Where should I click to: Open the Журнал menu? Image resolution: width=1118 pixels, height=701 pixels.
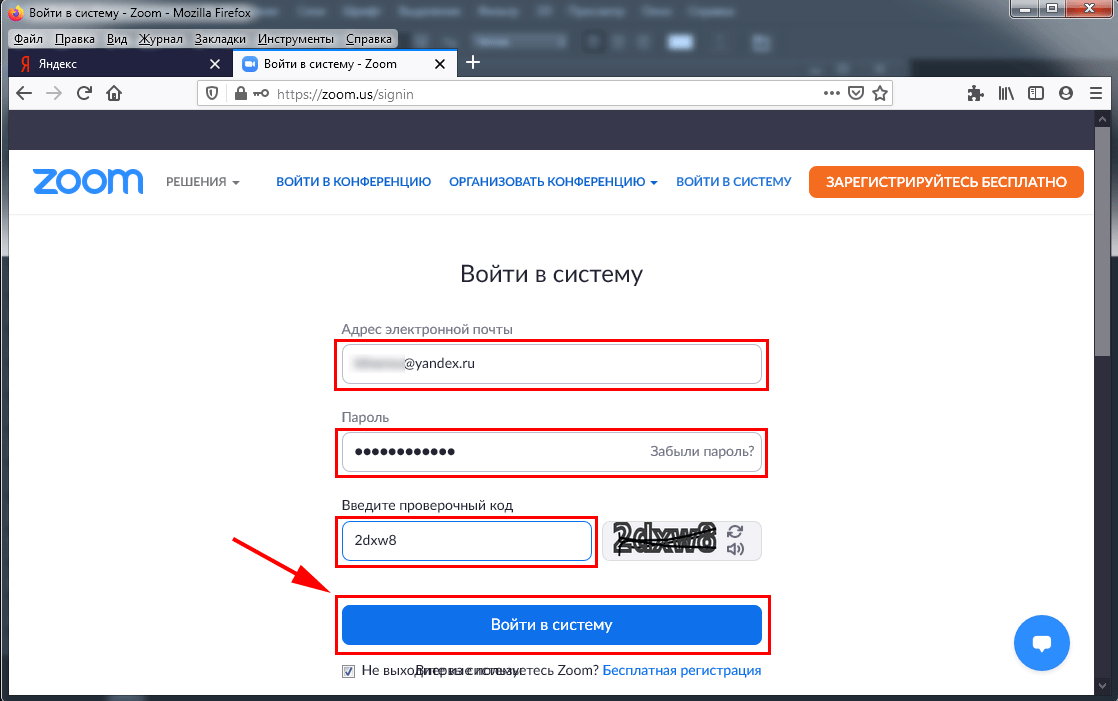(x=160, y=39)
